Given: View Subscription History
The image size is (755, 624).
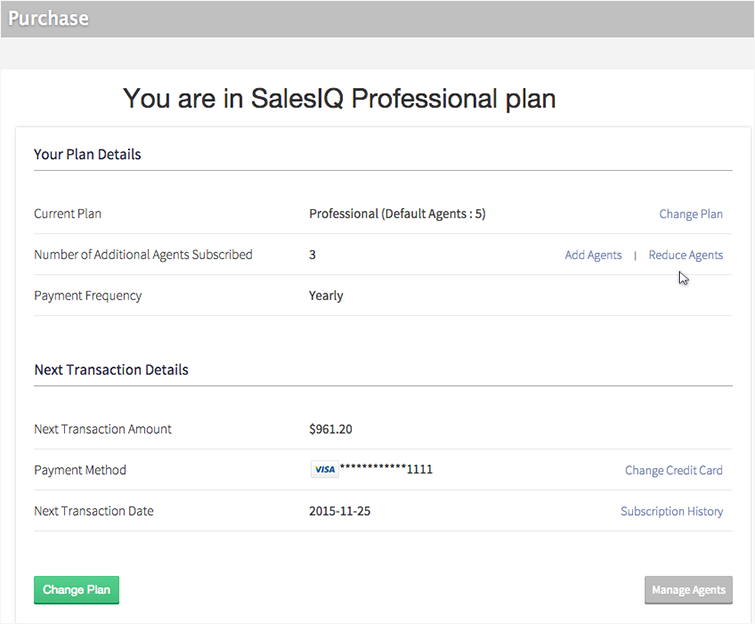Looking at the screenshot, I should (671, 511).
